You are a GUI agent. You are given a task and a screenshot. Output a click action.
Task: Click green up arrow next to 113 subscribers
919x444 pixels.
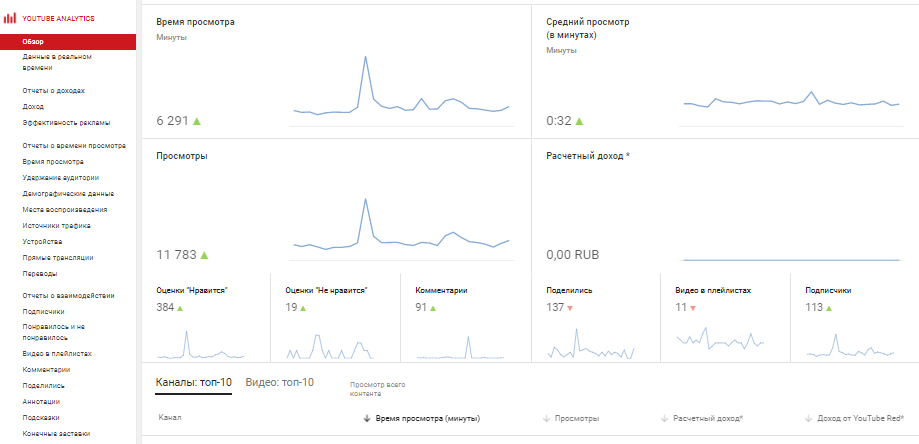[828, 308]
